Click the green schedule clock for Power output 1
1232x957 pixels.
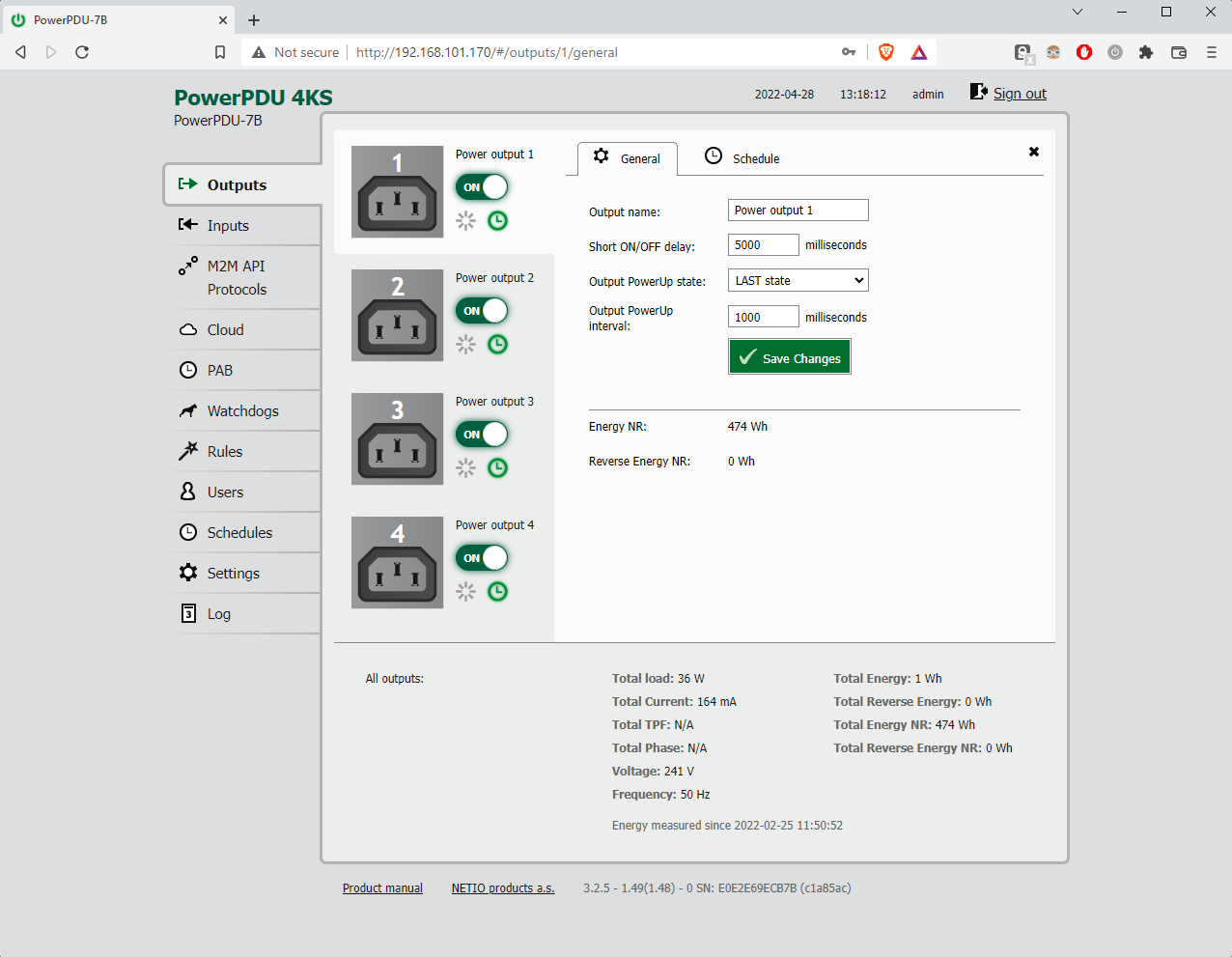(x=497, y=220)
